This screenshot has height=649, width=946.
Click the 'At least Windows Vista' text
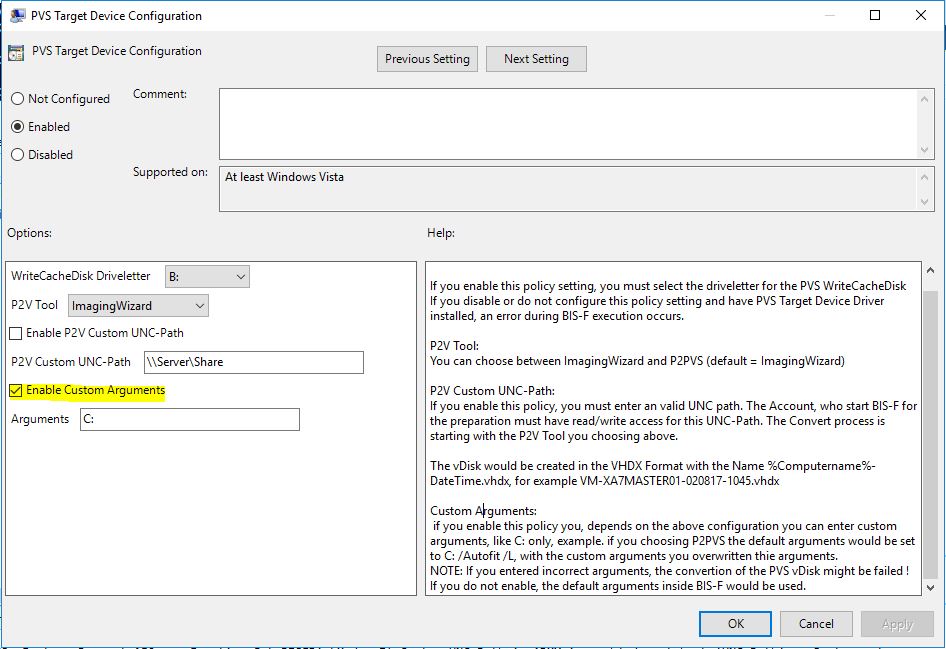[x=285, y=177]
